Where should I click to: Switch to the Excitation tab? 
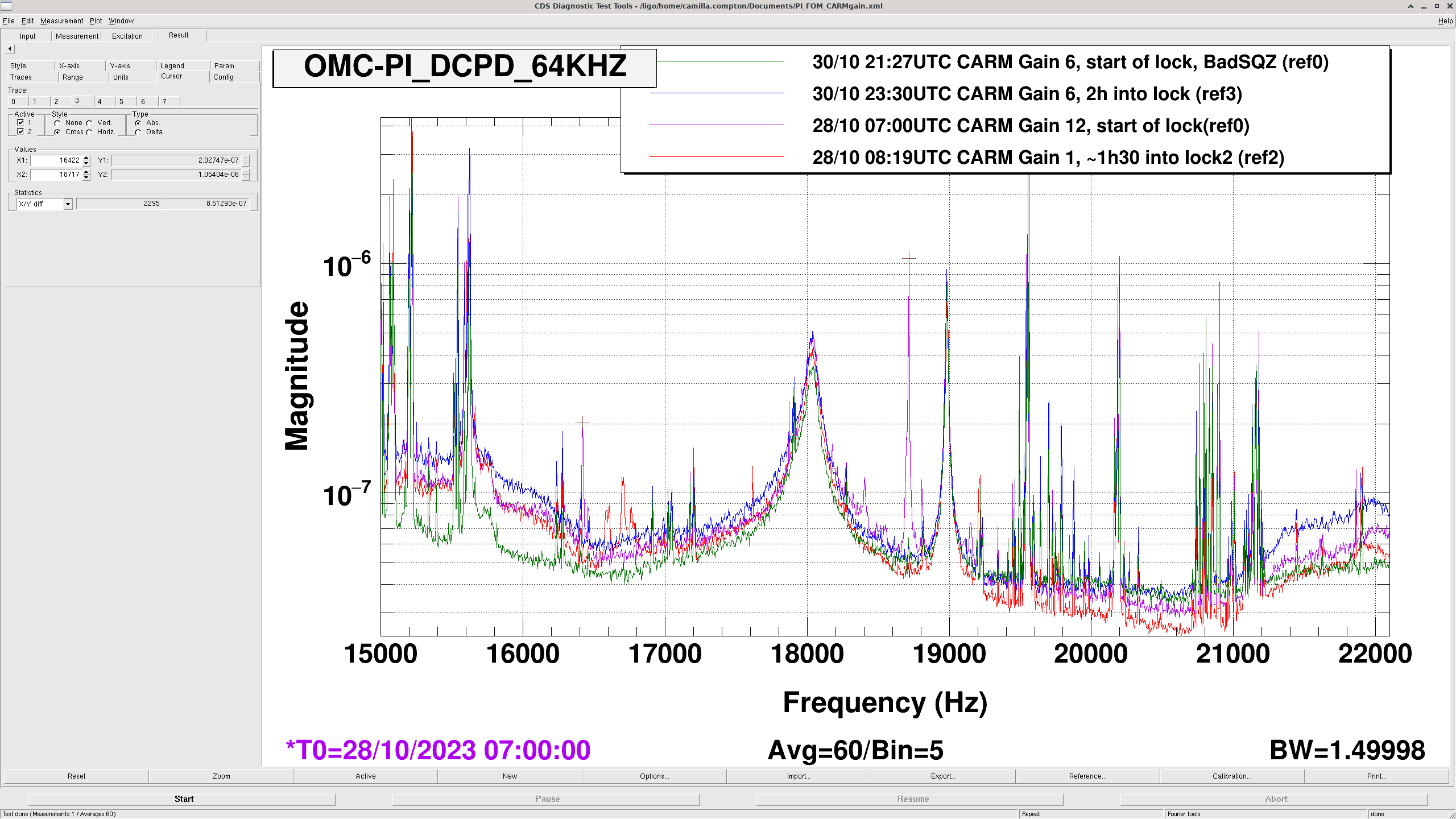[127, 36]
